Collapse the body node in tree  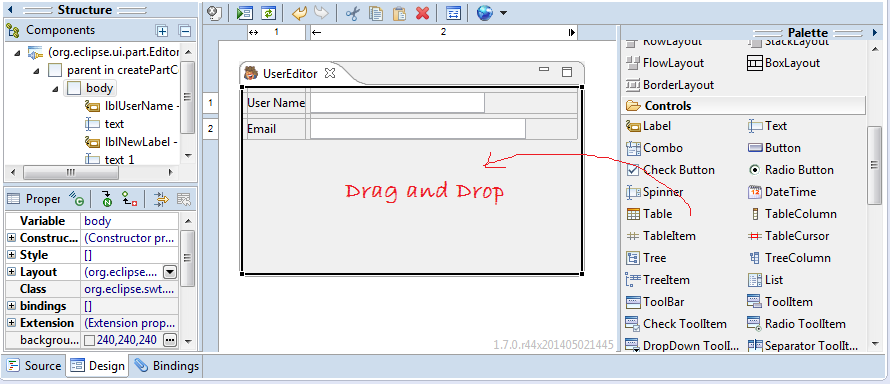56,88
